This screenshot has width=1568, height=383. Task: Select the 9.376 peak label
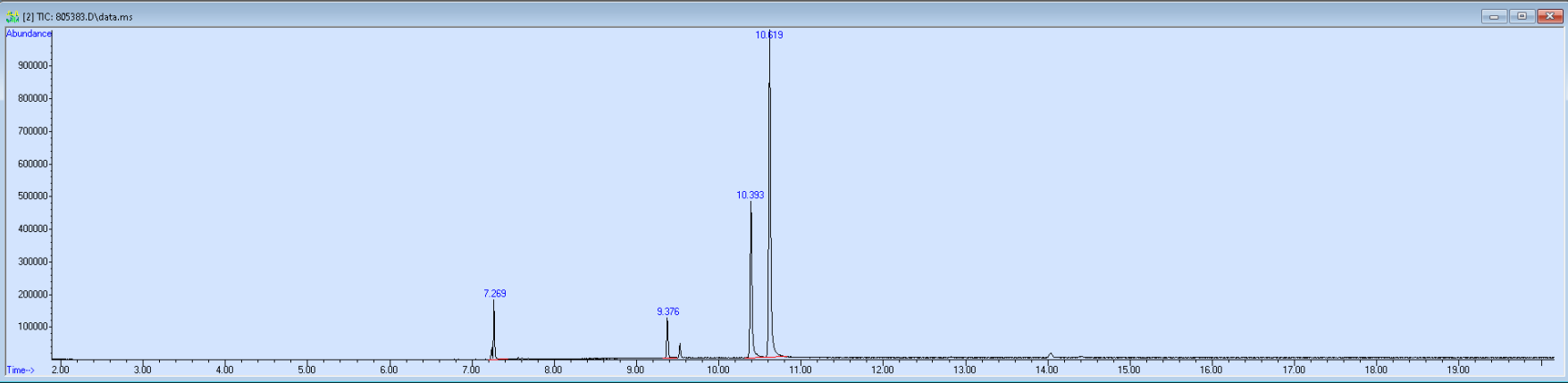668,312
